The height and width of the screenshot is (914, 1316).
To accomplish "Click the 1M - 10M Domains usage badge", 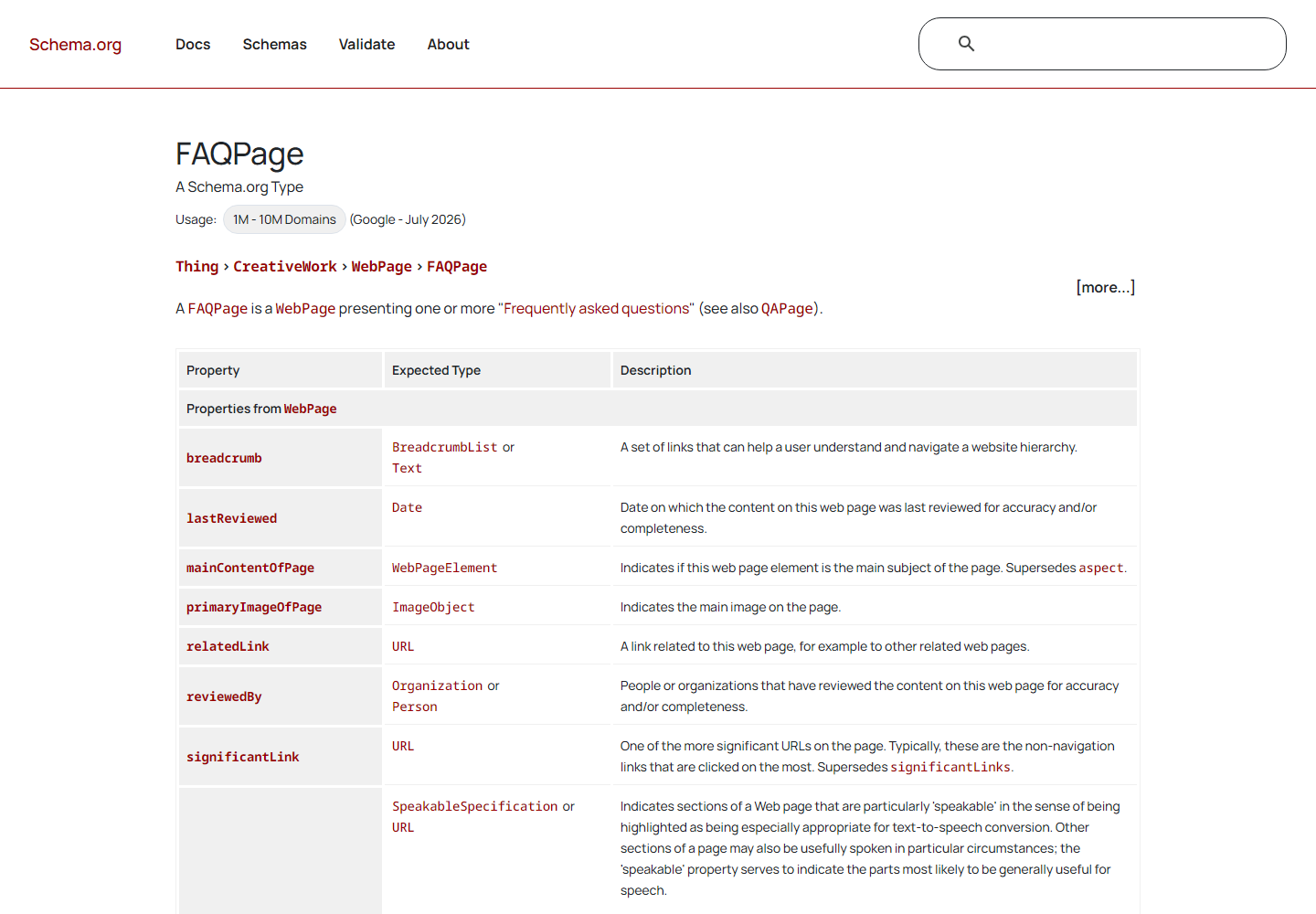I will coord(284,219).
